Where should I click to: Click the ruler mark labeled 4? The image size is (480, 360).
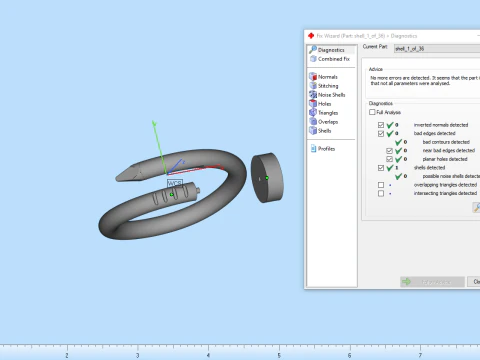pyautogui.click(x=208, y=355)
